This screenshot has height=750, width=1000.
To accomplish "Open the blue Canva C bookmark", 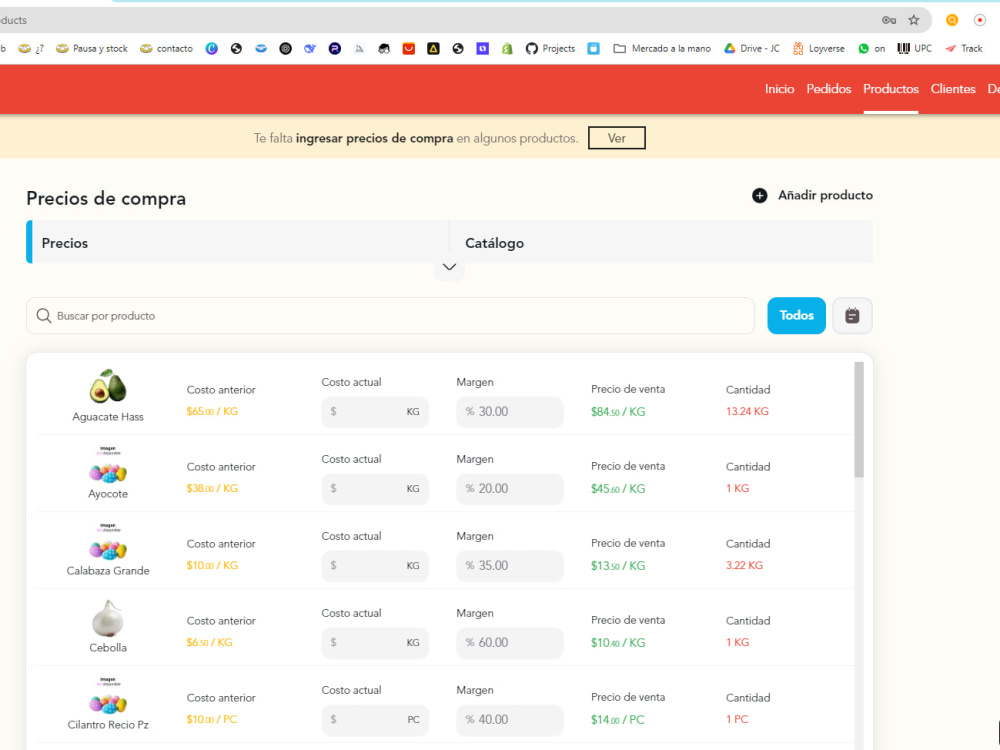I will [211, 48].
